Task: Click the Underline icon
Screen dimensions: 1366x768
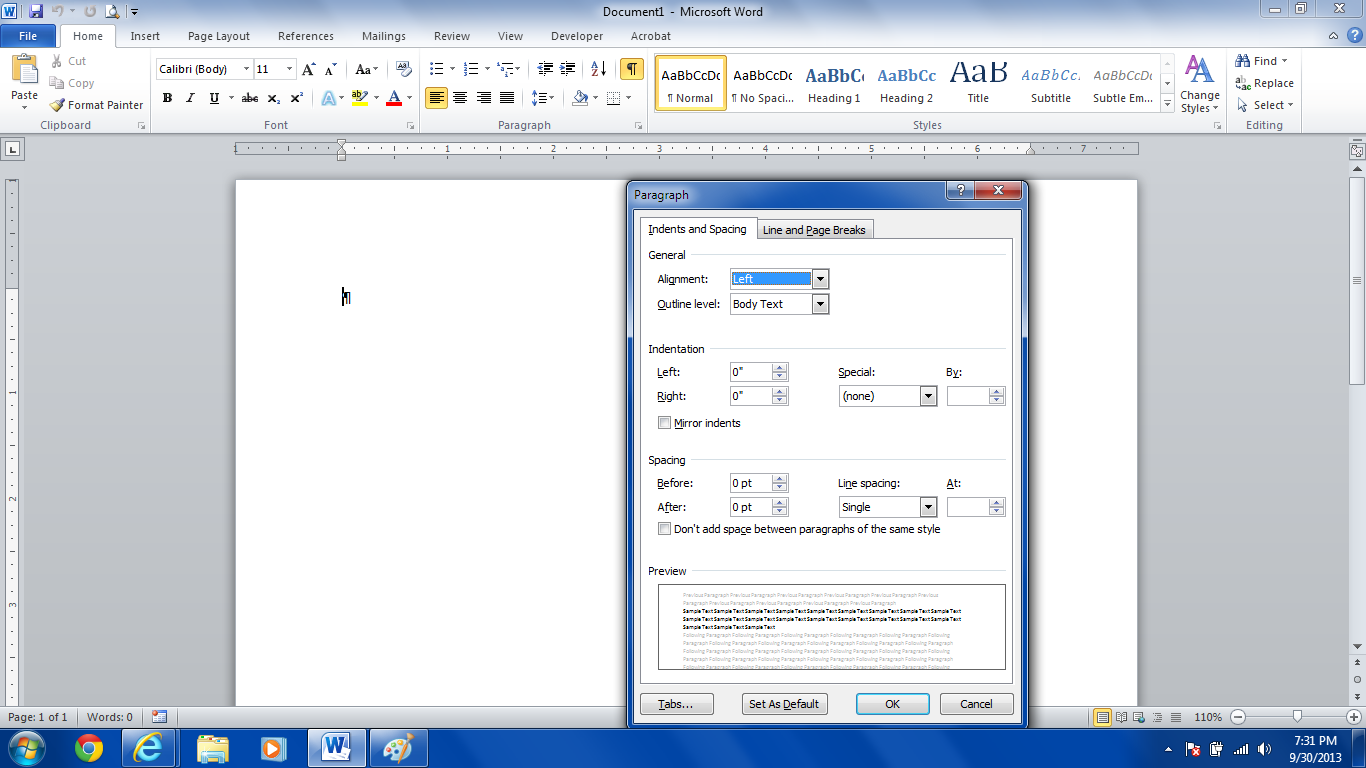Action: click(x=214, y=98)
